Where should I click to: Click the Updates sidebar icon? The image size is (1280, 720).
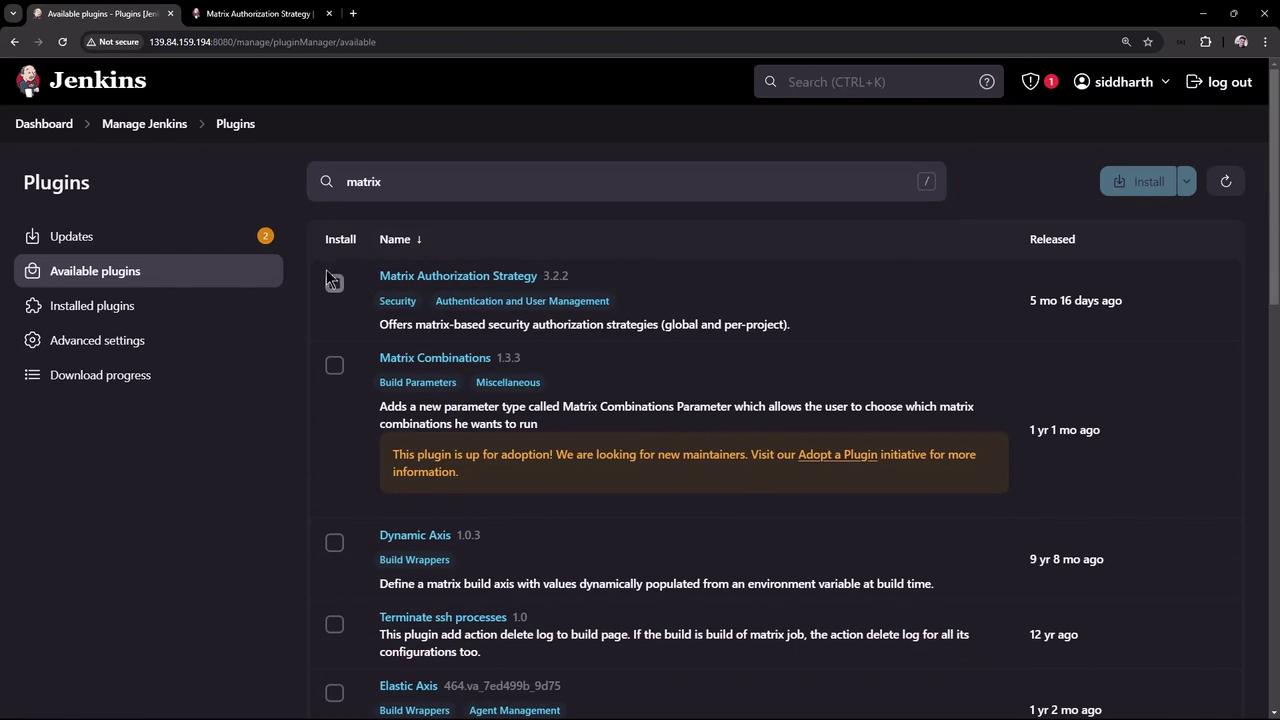coord(32,237)
